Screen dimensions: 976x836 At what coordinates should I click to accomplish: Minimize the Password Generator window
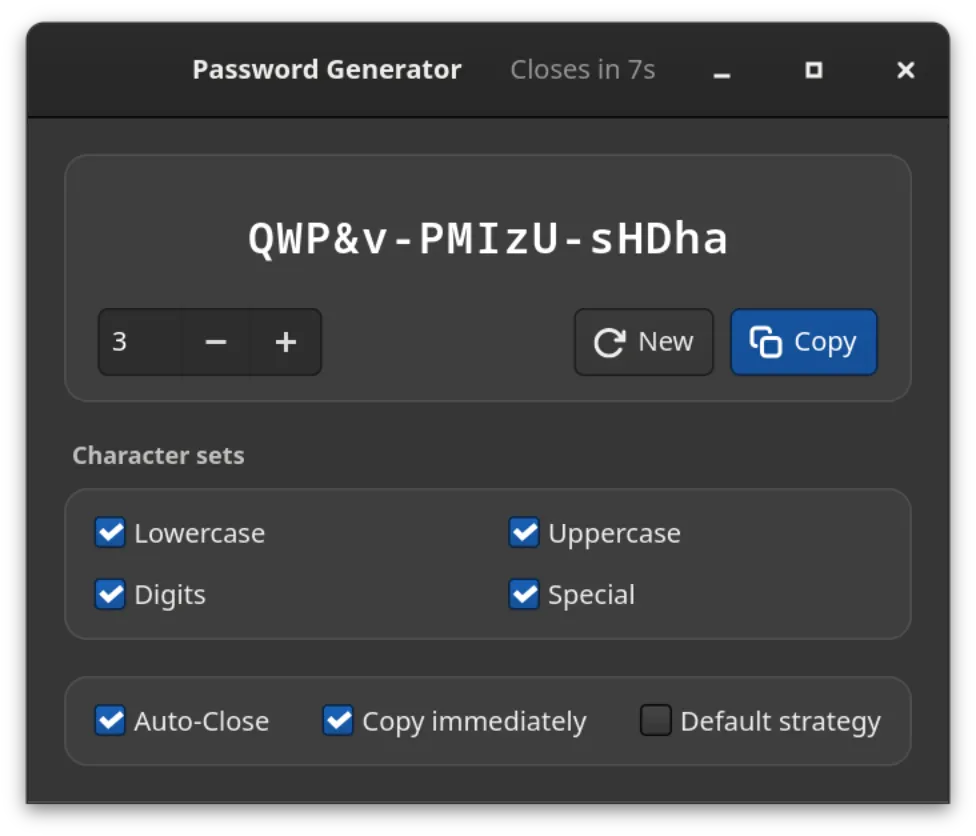(721, 70)
